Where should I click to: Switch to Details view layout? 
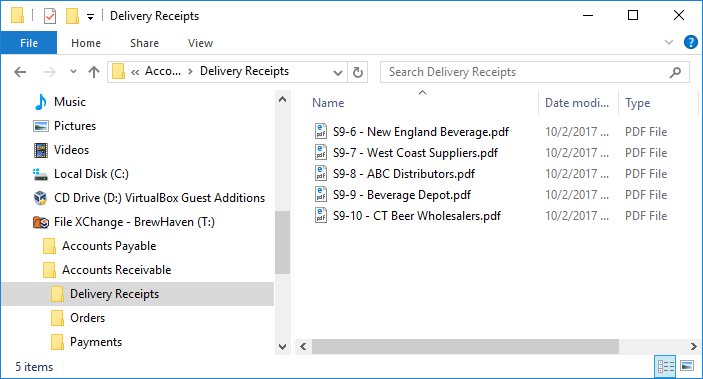[665, 366]
